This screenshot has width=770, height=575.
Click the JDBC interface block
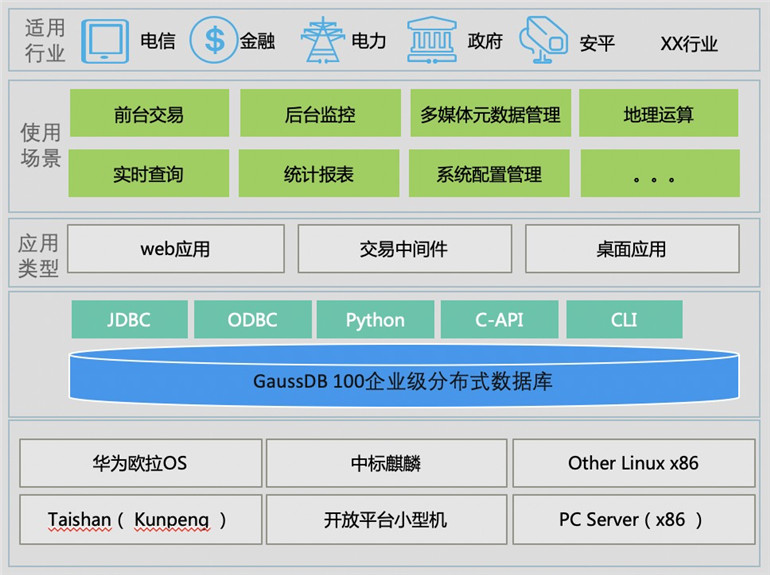(x=130, y=320)
